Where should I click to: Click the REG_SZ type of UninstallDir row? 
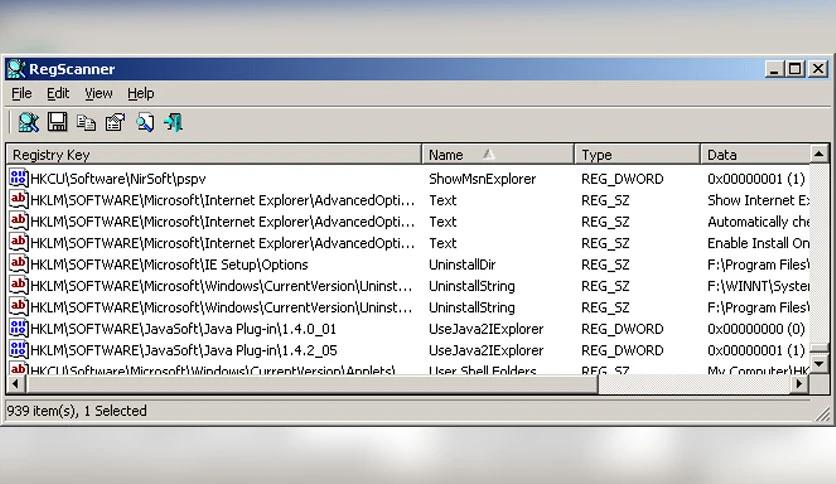click(x=605, y=264)
